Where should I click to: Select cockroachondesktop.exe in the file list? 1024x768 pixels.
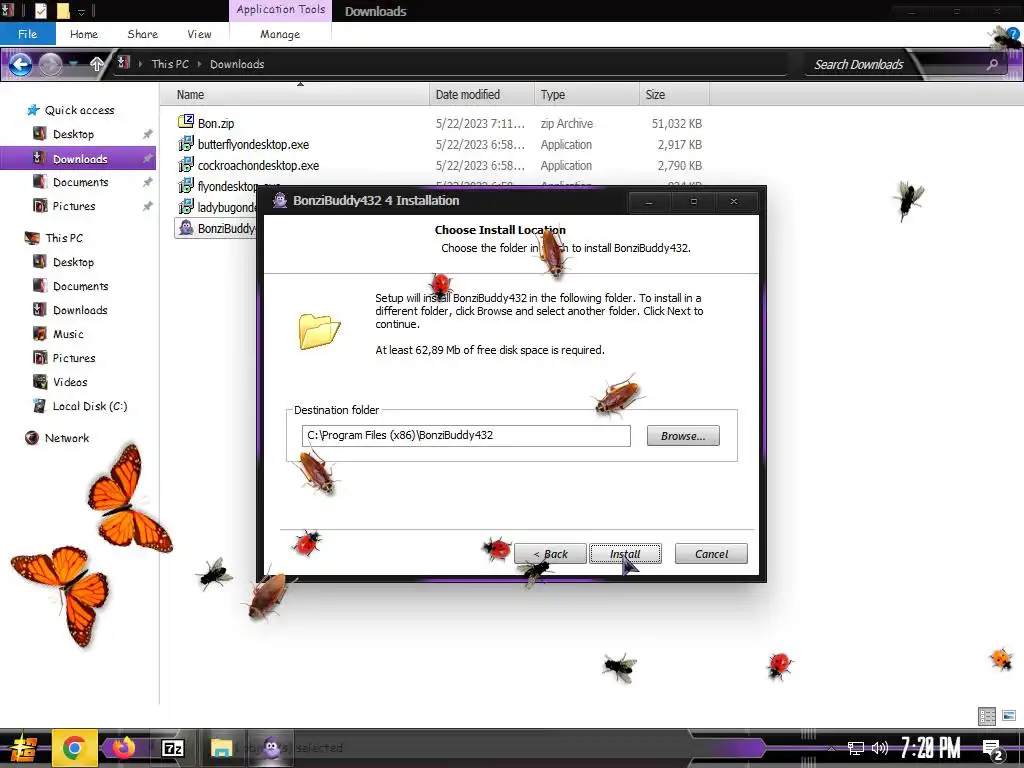(259, 165)
